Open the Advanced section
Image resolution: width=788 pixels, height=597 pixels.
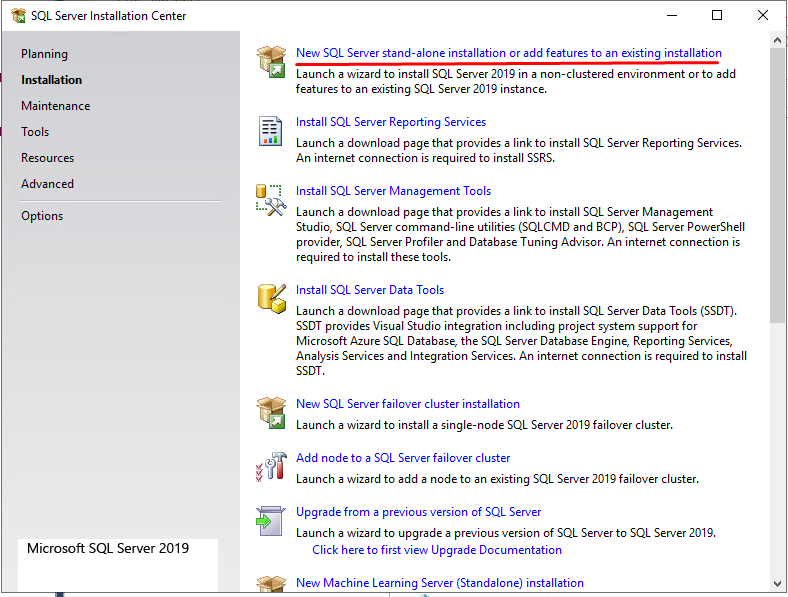pyautogui.click(x=47, y=184)
